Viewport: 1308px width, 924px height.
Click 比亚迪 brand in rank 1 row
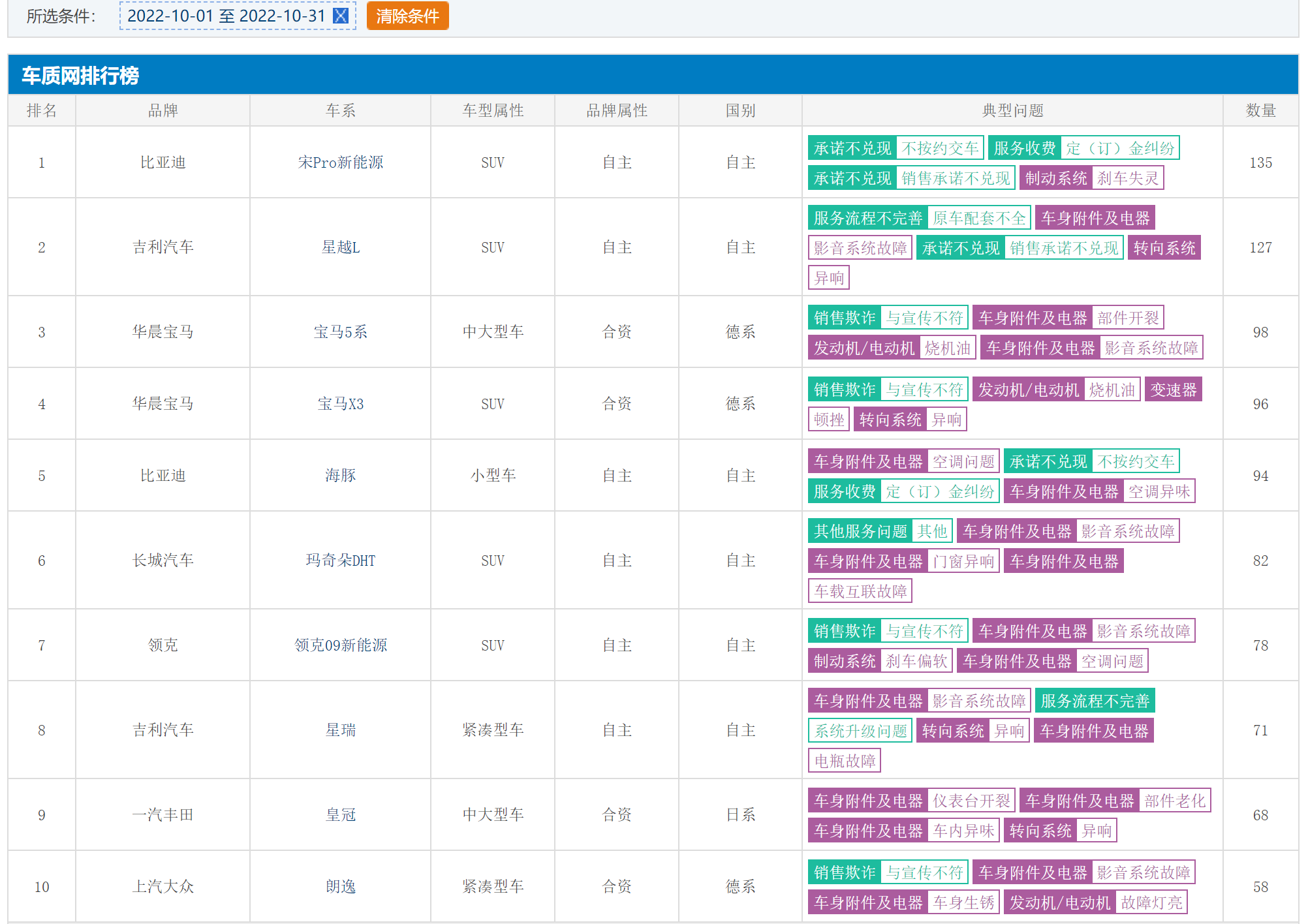(163, 162)
